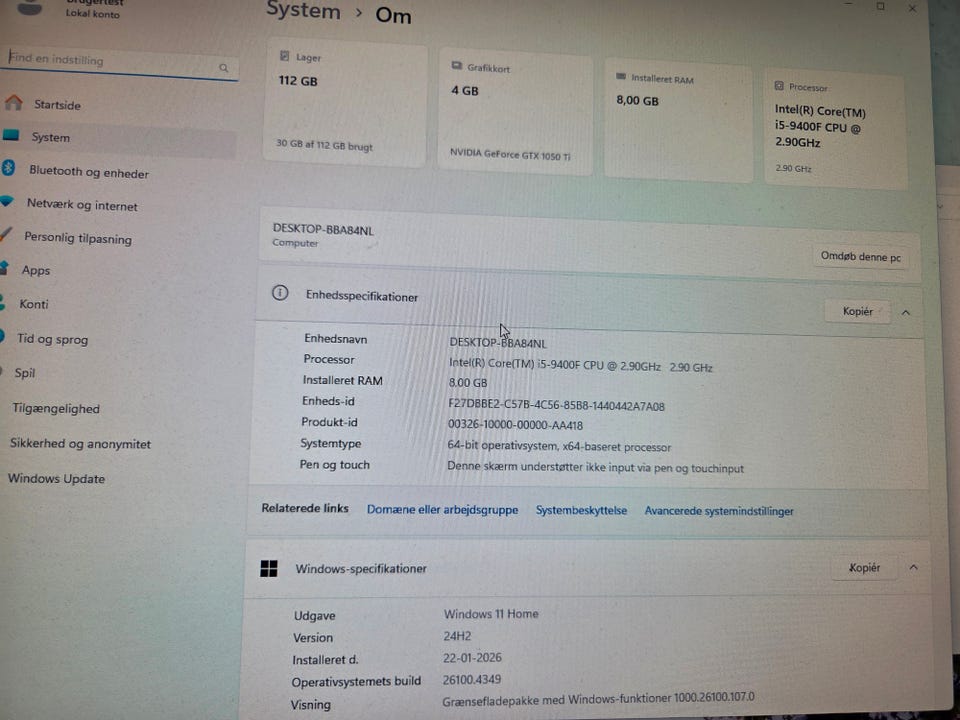Click the Personlig tilpasning brush icon
The height and width of the screenshot is (720, 960).
point(6,234)
